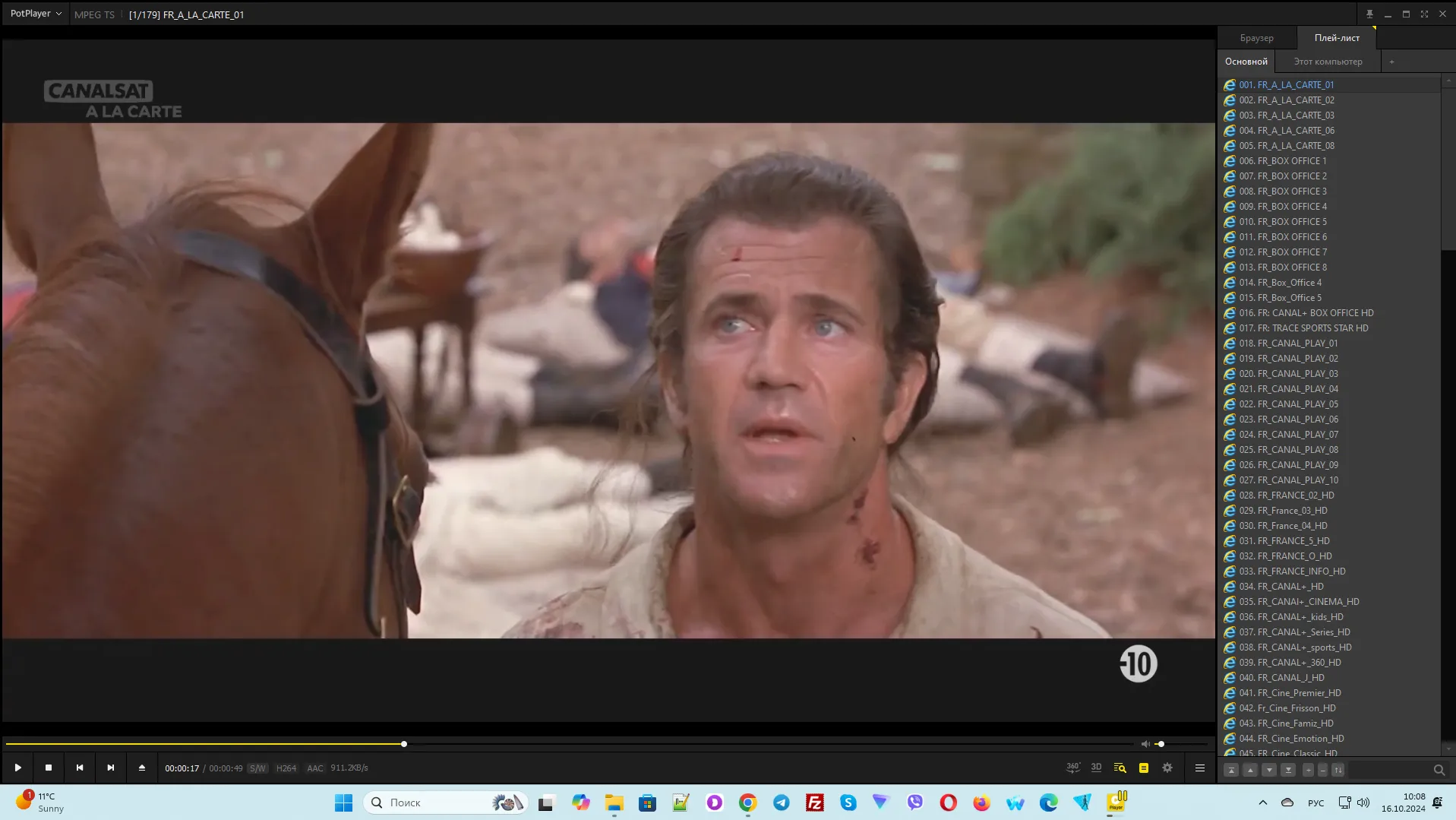Select the Основной playlist tab
This screenshot has height=820, width=1456.
pyautogui.click(x=1246, y=62)
